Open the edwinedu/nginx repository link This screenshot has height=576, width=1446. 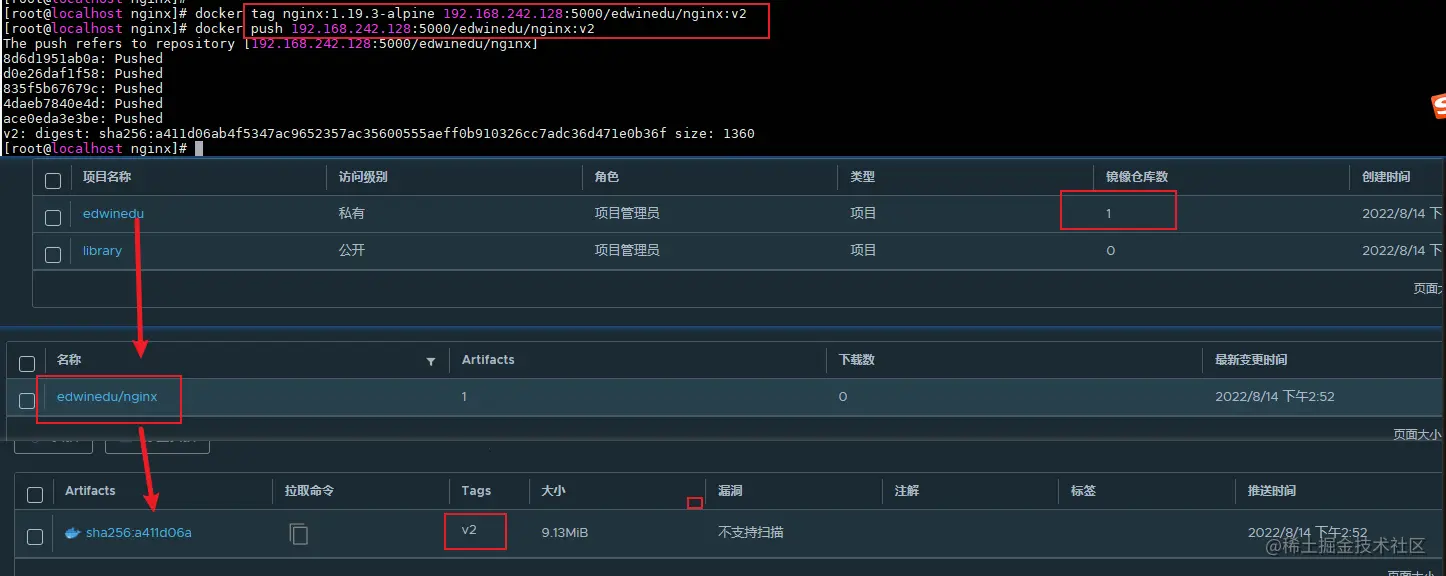tap(107, 397)
